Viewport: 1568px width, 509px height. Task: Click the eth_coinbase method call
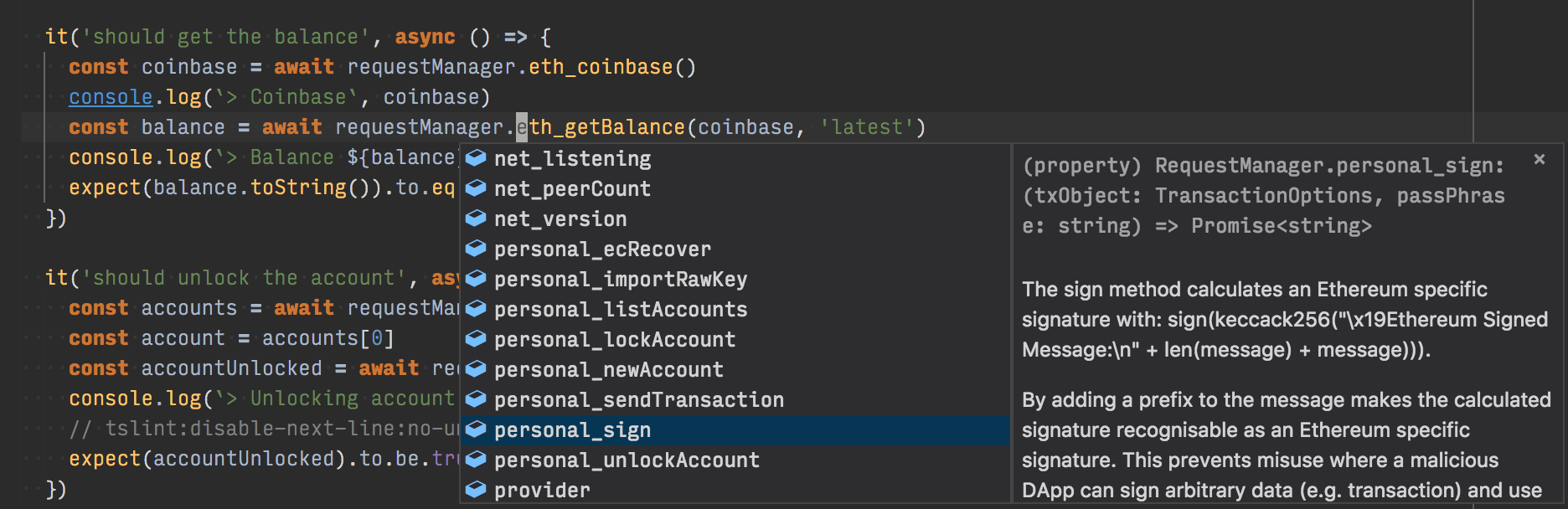tap(601, 67)
